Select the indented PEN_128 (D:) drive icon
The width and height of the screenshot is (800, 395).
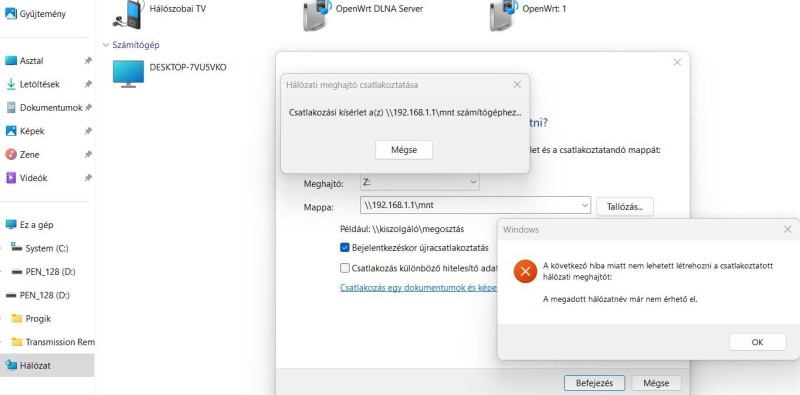(16, 272)
